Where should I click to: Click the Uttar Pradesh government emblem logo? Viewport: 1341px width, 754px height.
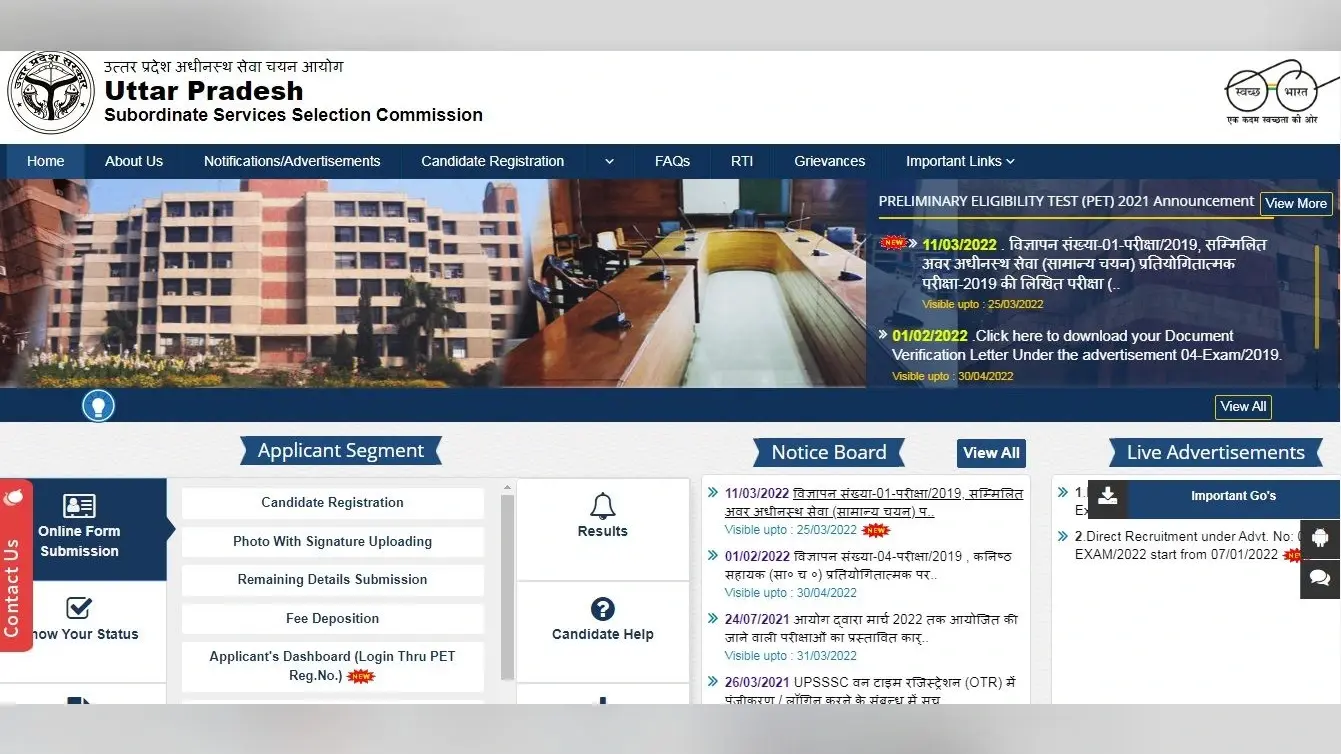(50, 92)
